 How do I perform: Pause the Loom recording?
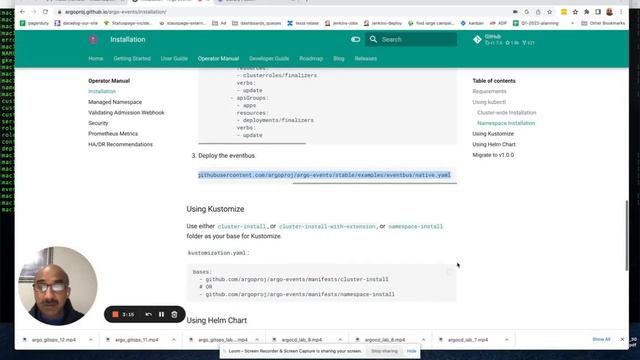pyautogui.click(x=161, y=315)
